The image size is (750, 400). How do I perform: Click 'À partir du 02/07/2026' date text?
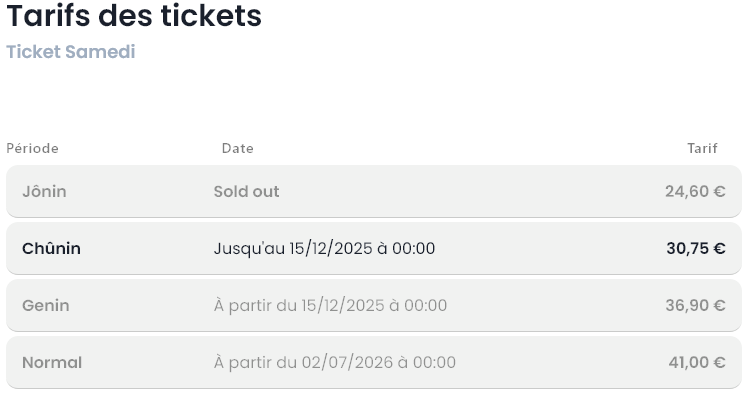(334, 362)
